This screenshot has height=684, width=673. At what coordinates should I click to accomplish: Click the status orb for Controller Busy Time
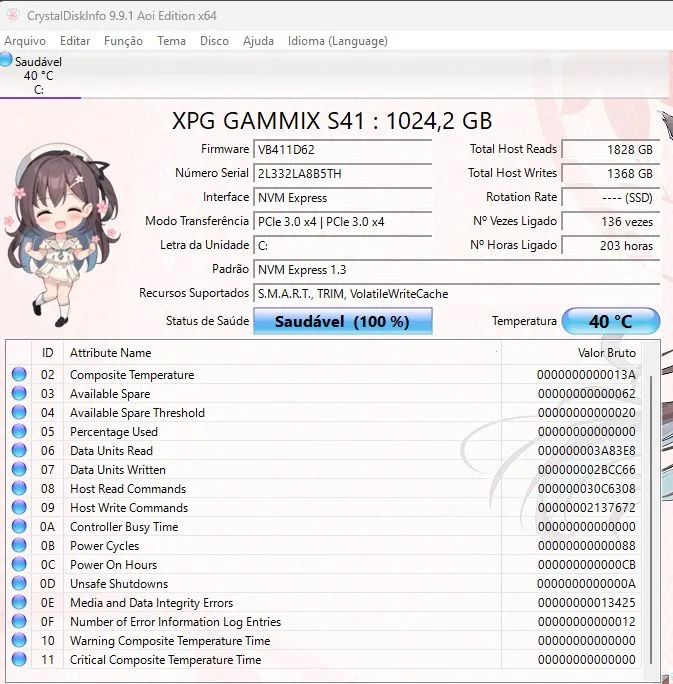19,527
